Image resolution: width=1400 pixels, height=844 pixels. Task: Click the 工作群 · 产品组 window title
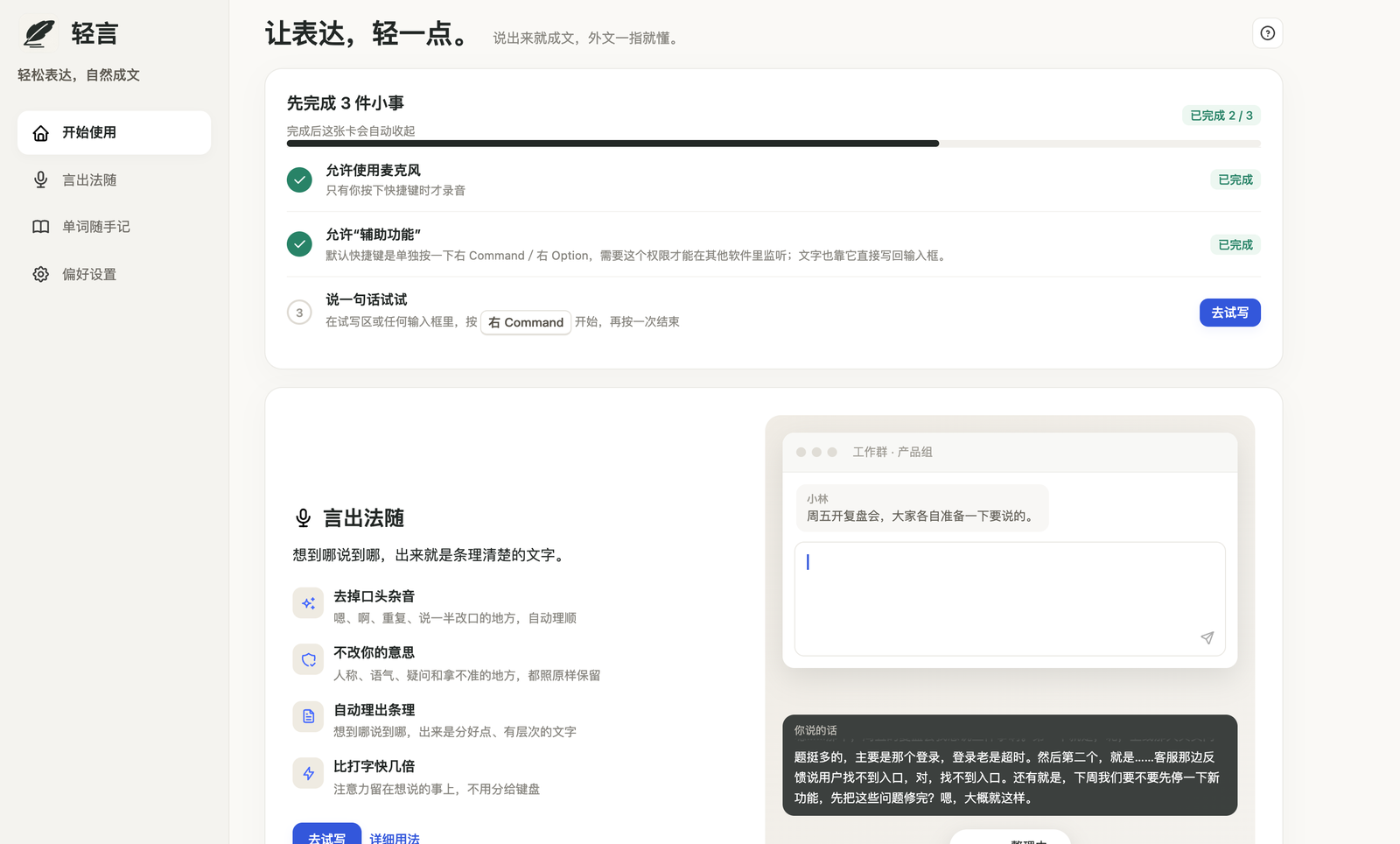[892, 452]
